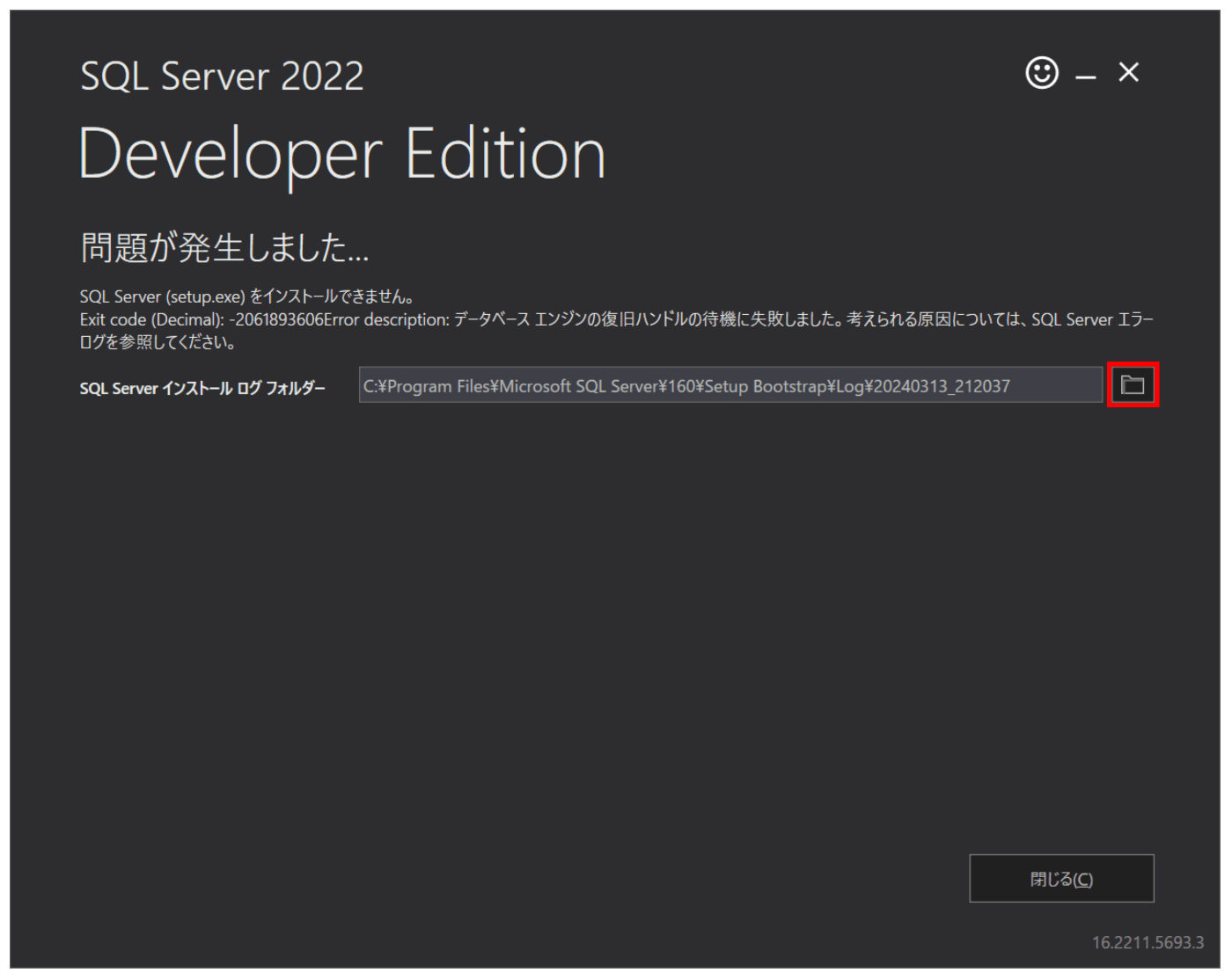Image resolution: width=1232 pixels, height=980 pixels.
Task: Click the version number 16.2211.5693.3
Action: pos(1148,942)
